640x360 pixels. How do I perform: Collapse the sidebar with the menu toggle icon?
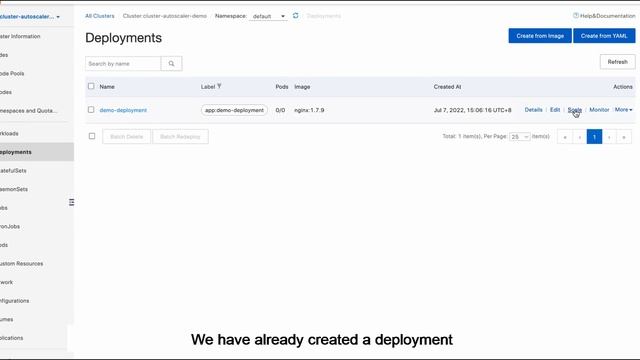click(71, 202)
